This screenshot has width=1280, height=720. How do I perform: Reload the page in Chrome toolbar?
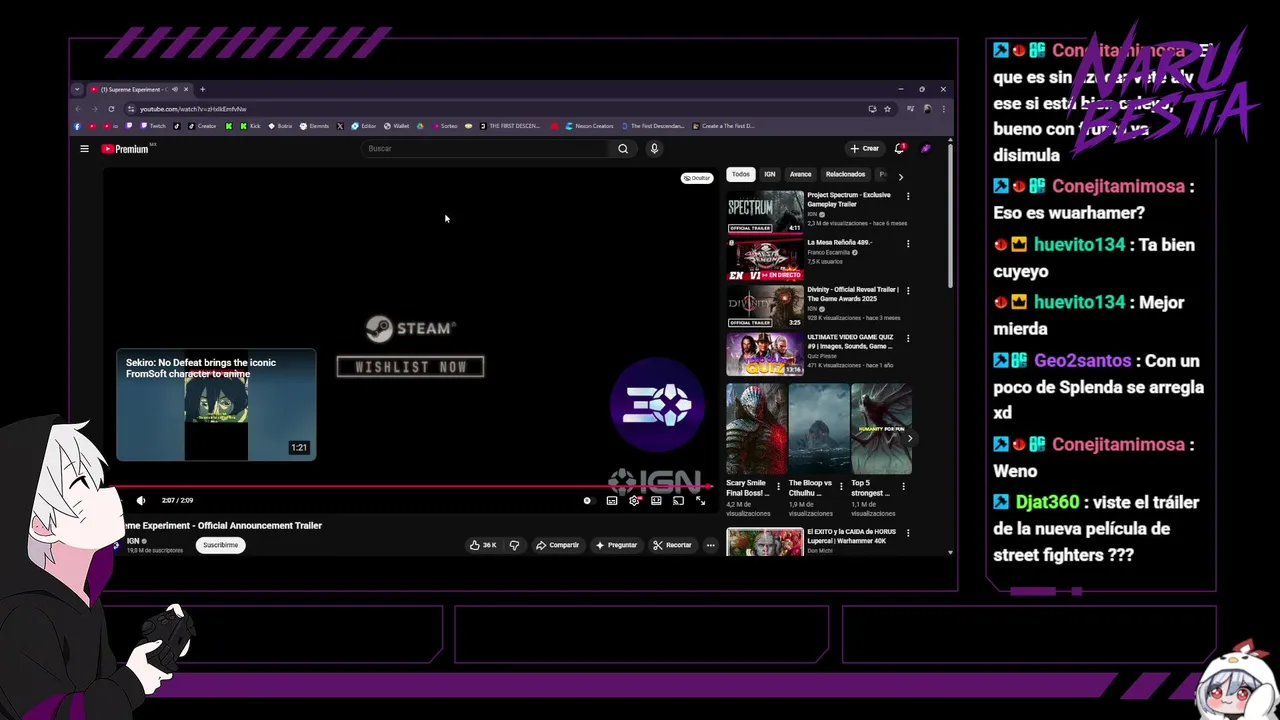[x=111, y=109]
